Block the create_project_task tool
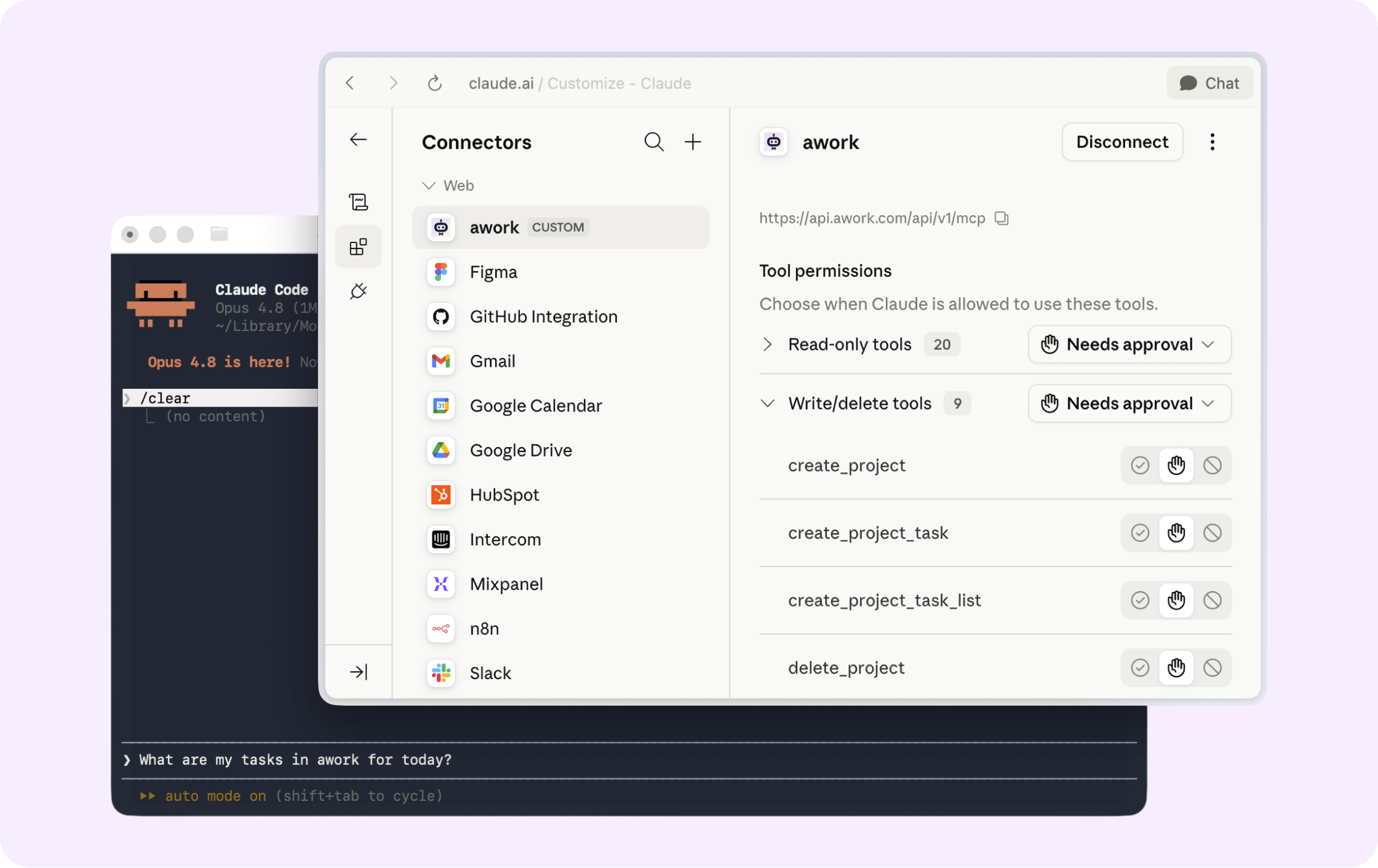The image size is (1378, 868). 1213,533
